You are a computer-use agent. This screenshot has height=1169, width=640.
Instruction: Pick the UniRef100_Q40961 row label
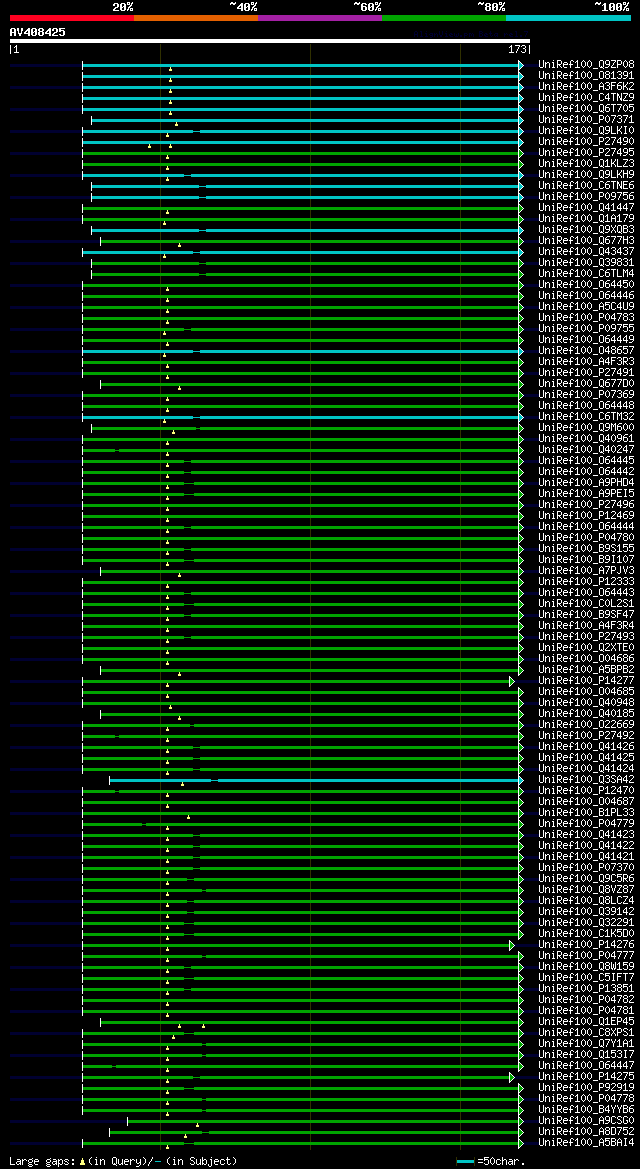pos(586,439)
